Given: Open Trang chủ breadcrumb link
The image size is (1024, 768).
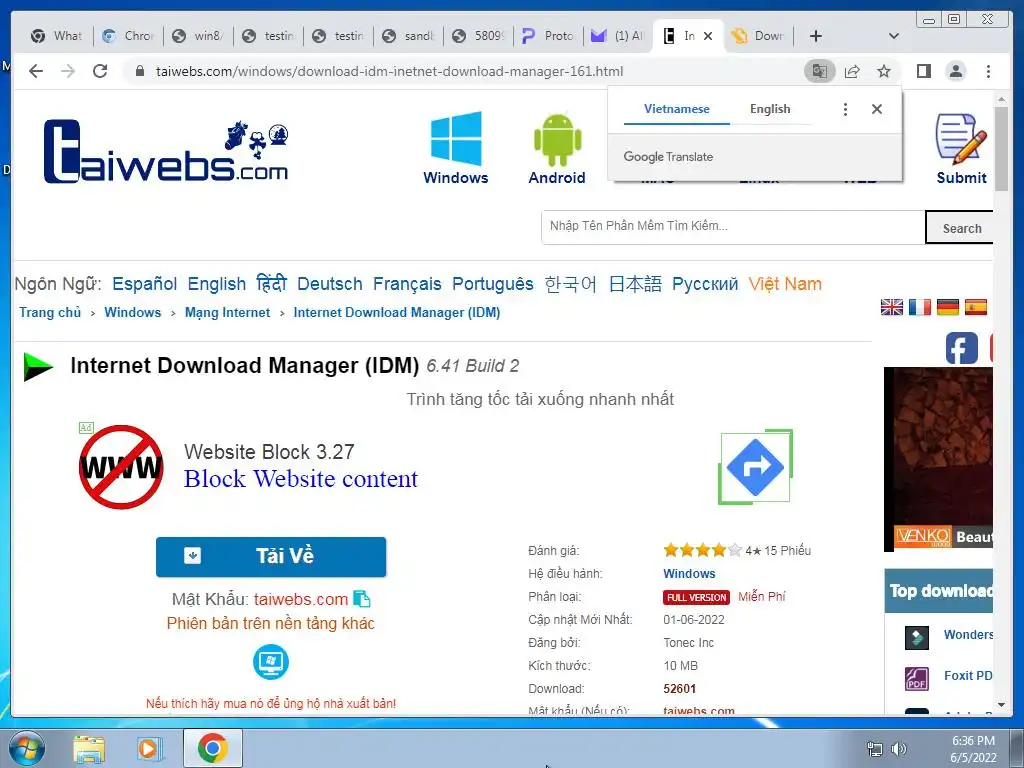Looking at the screenshot, I should 50,312.
